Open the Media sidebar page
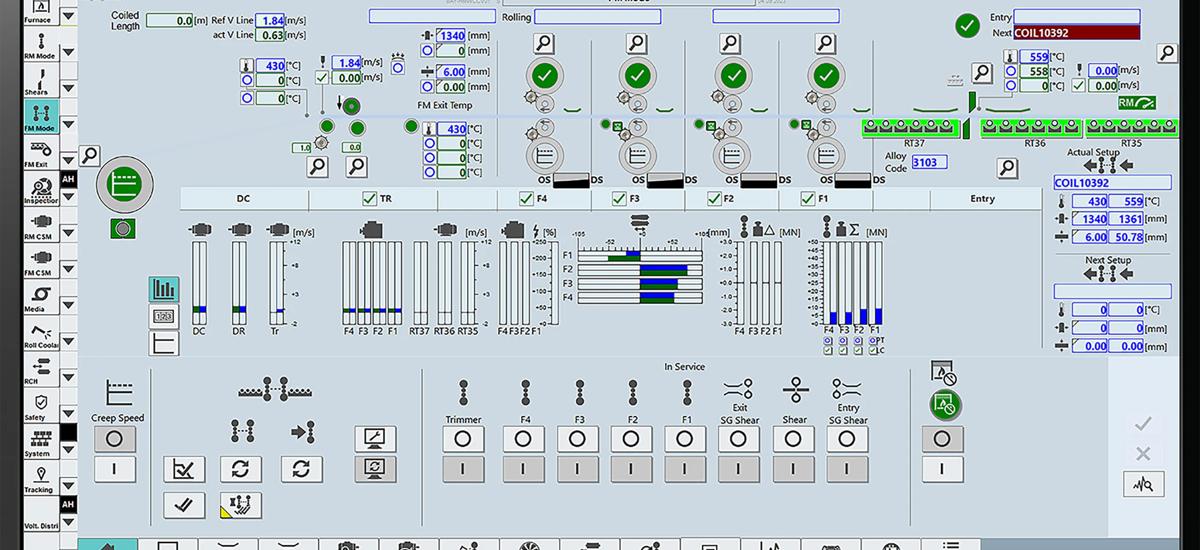The width and height of the screenshot is (1200, 550). pyautogui.click(x=41, y=297)
